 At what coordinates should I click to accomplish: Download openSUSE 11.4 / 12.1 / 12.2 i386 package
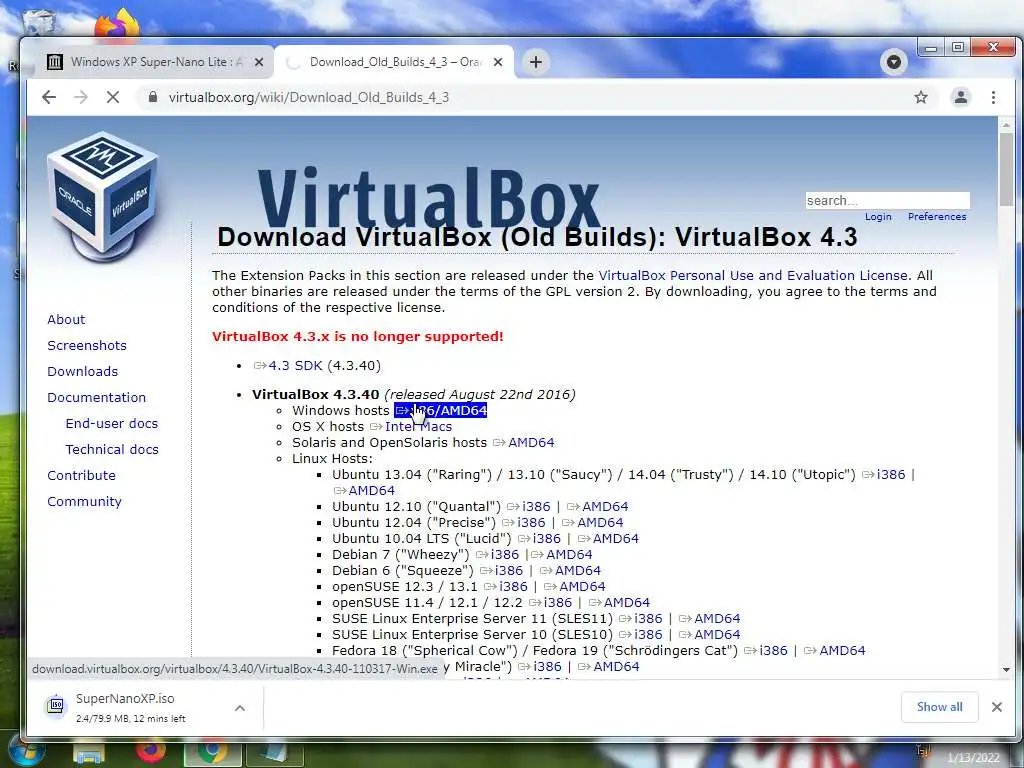550,603
